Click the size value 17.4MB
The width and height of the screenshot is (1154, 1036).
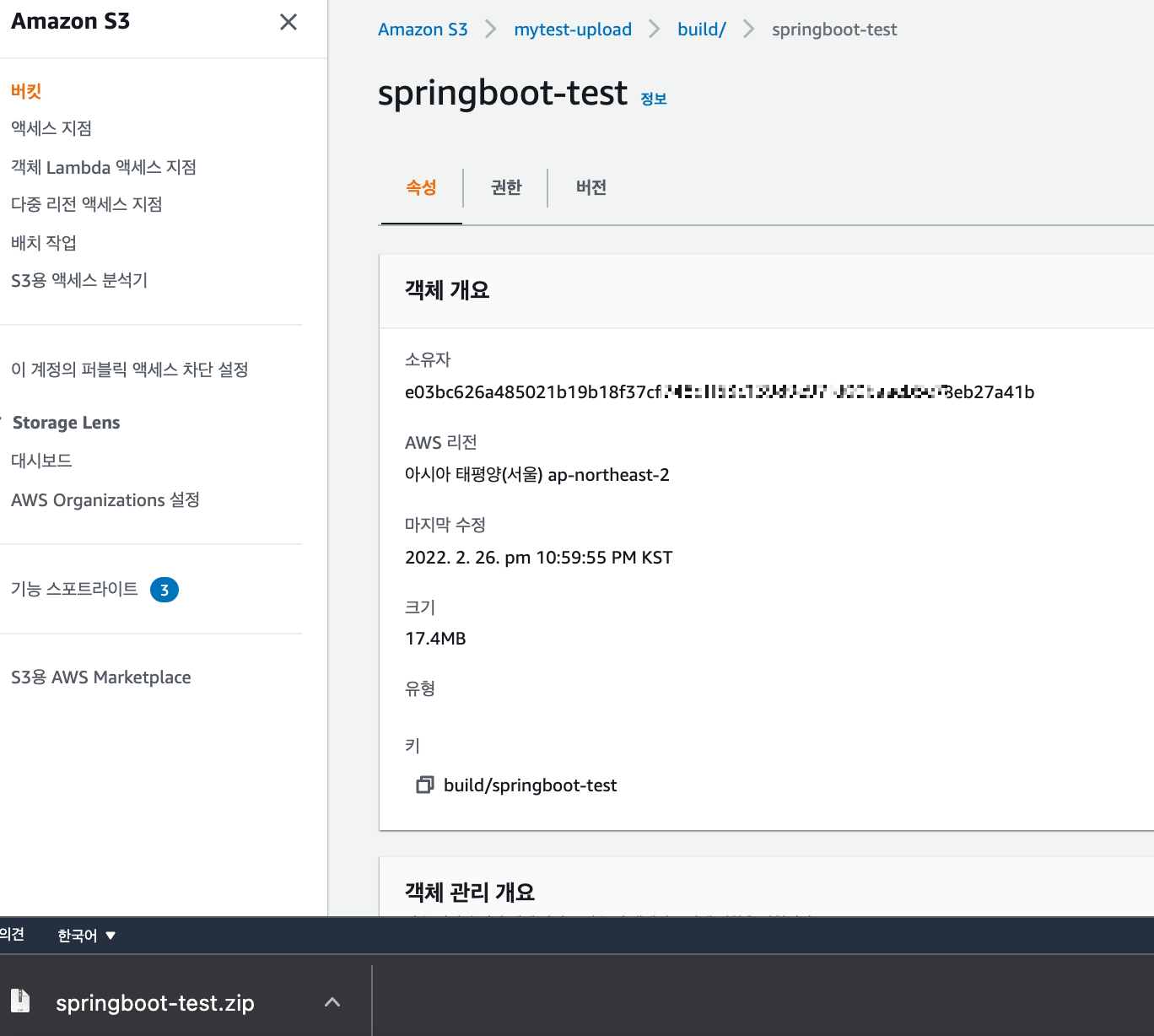coord(435,639)
